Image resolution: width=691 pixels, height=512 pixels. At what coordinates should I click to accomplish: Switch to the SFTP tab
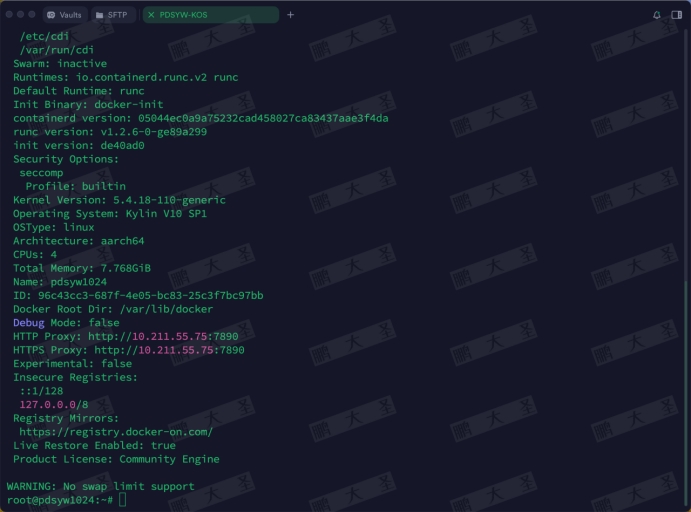113,15
